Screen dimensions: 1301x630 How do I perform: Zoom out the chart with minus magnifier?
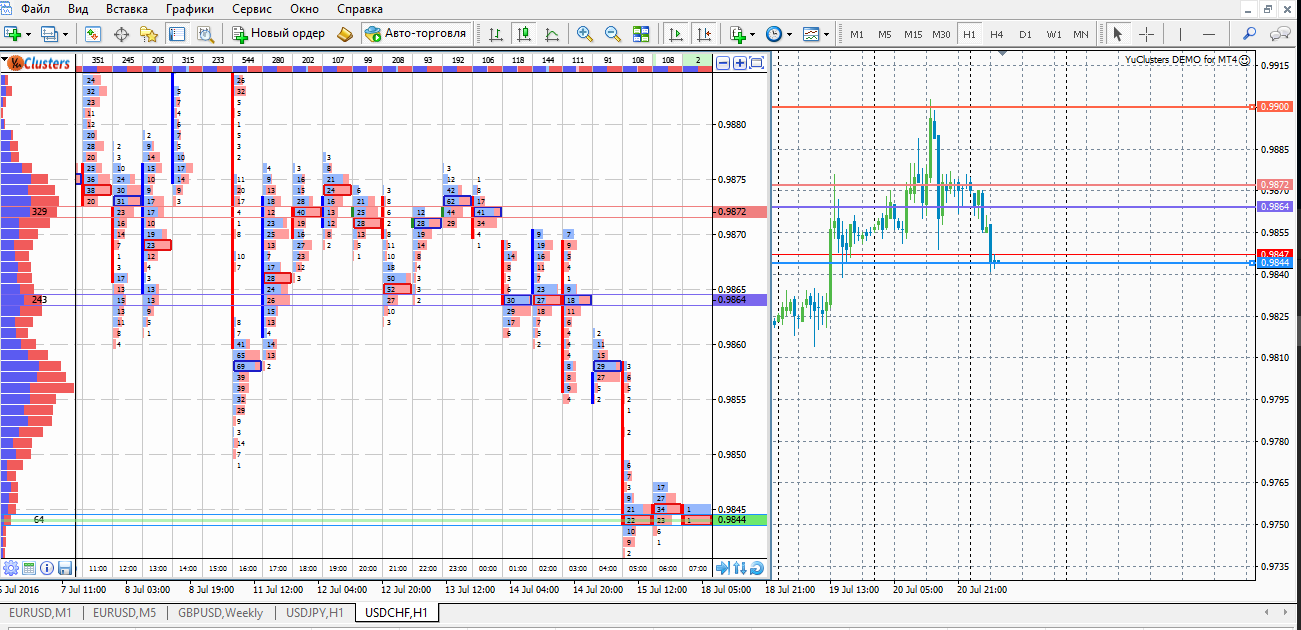[613, 33]
